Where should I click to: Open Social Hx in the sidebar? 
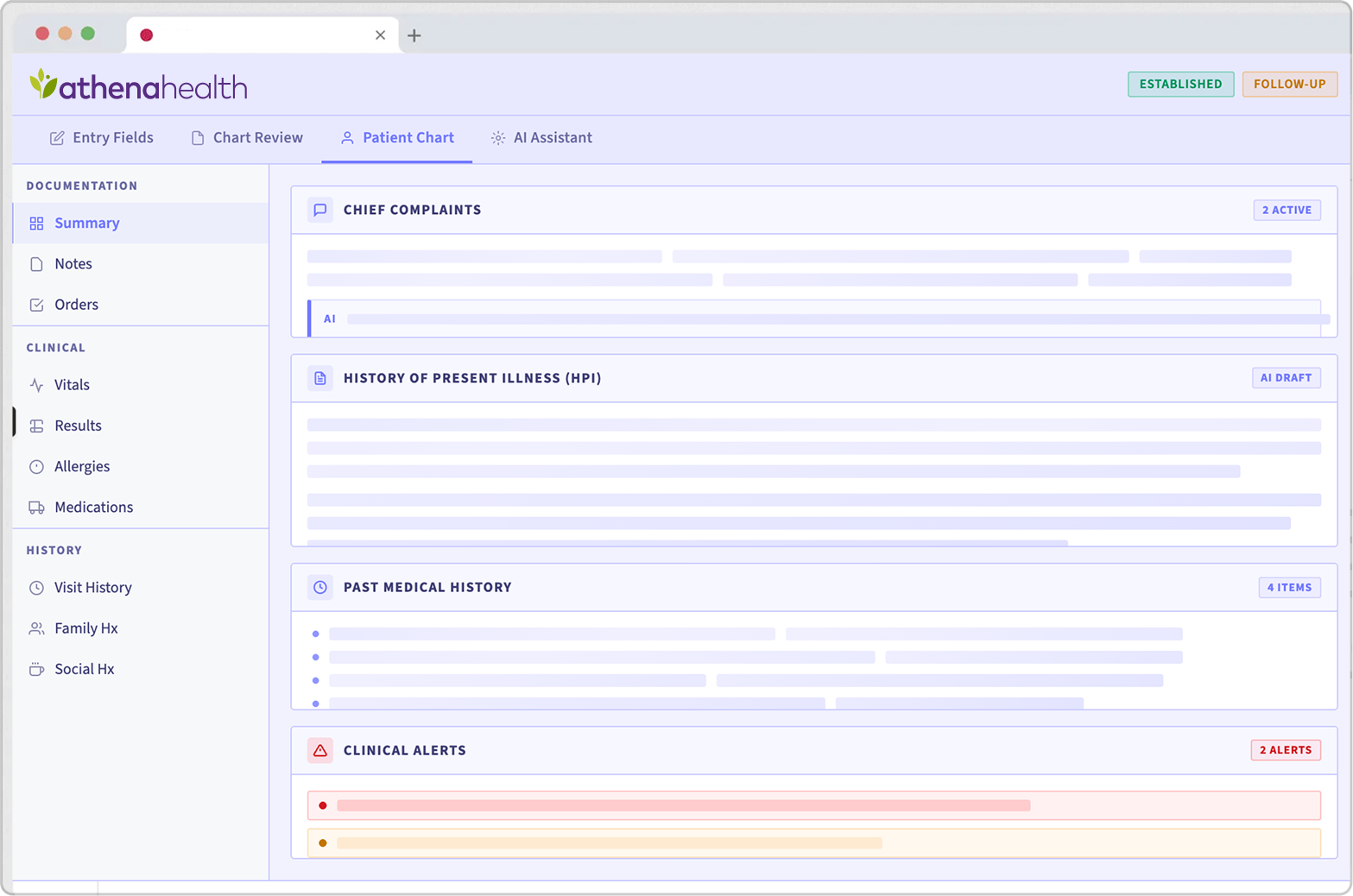click(141, 669)
